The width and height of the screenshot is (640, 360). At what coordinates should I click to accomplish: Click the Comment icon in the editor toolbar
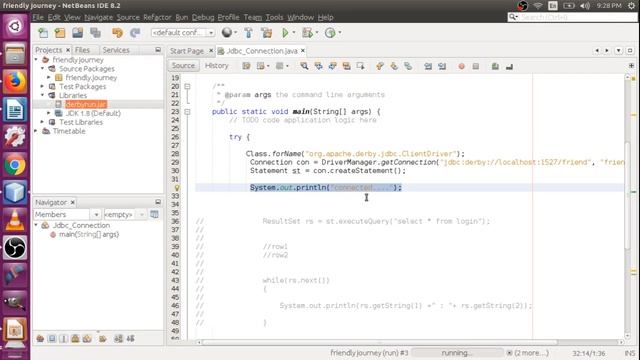(495, 66)
